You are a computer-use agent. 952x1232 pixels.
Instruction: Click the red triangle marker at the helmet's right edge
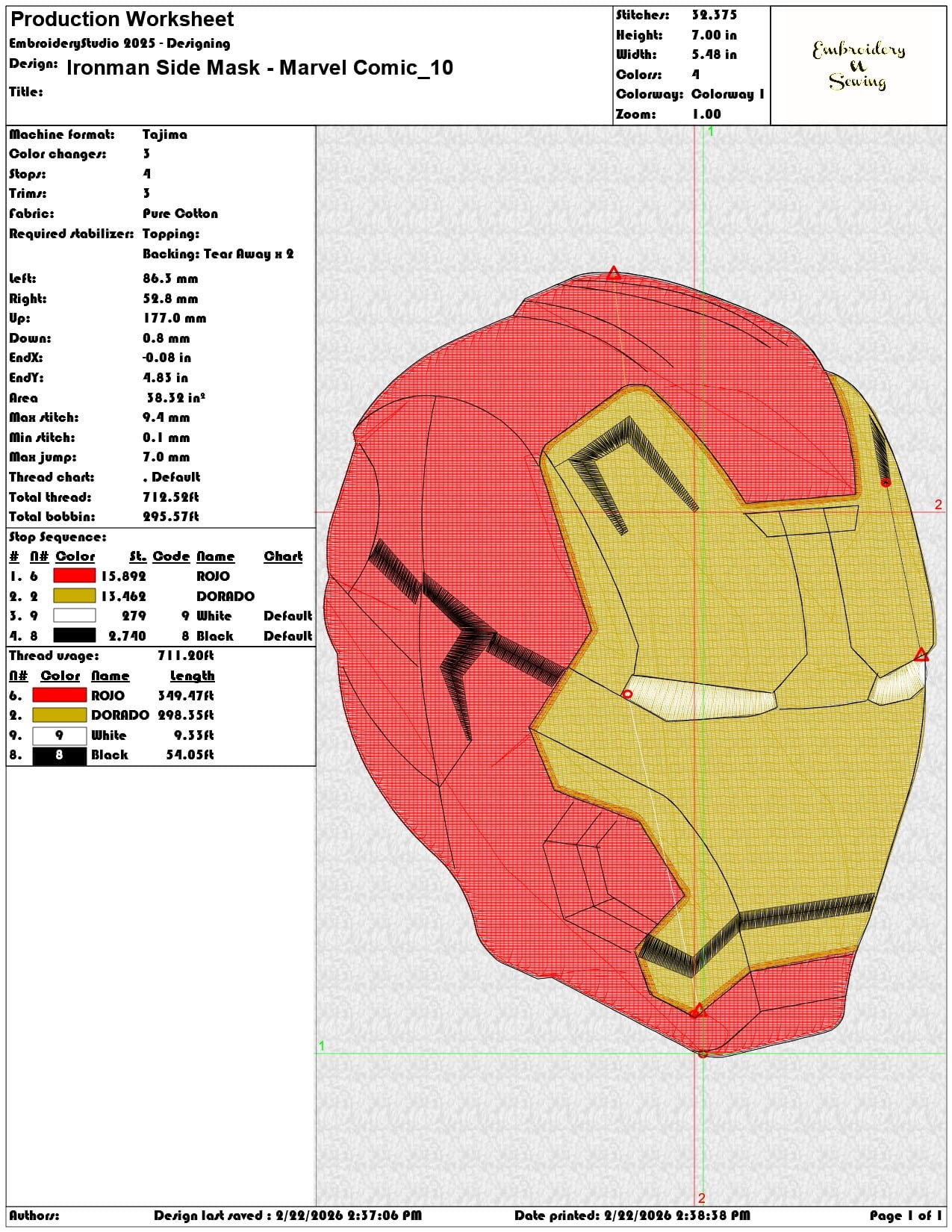coord(921,655)
